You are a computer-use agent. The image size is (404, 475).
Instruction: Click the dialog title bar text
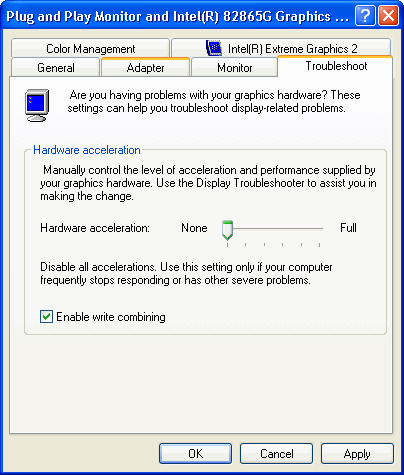pos(177,16)
